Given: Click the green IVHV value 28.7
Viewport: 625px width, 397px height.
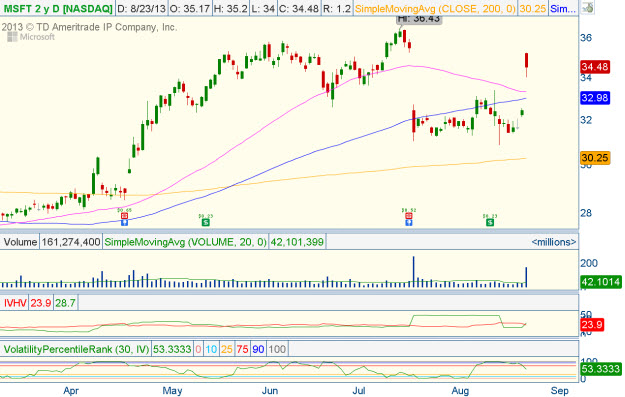Looking at the screenshot, I should pyautogui.click(x=65, y=303).
